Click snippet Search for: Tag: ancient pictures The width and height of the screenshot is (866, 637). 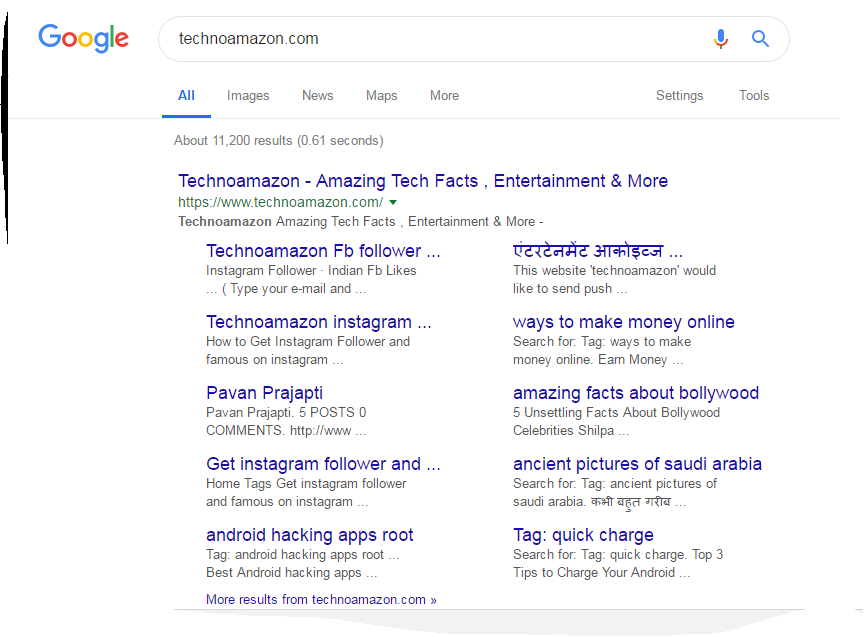615,483
